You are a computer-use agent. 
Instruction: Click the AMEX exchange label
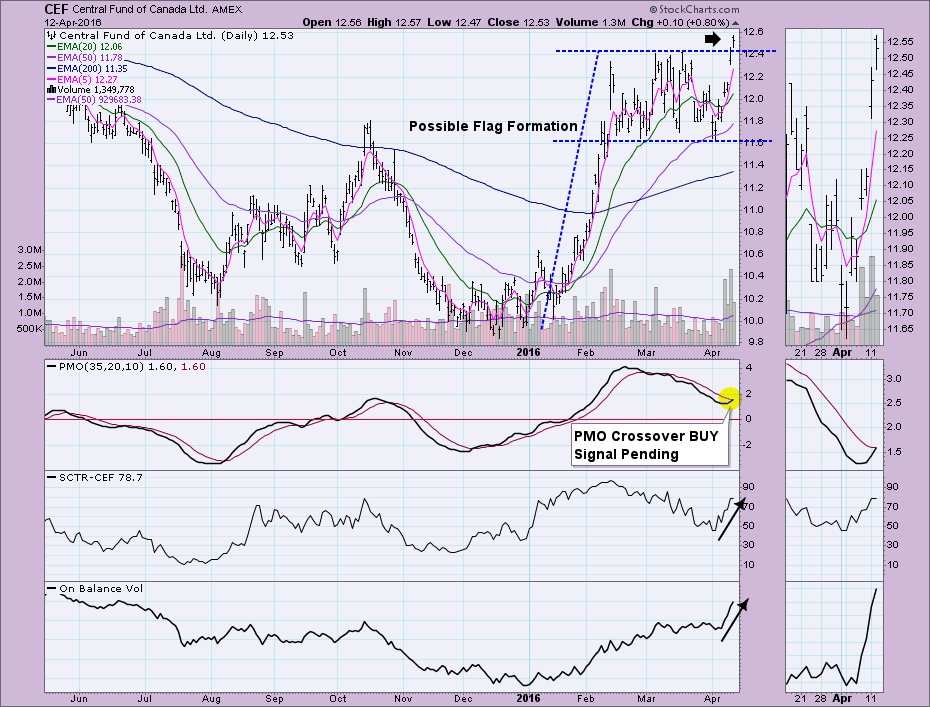227,9
